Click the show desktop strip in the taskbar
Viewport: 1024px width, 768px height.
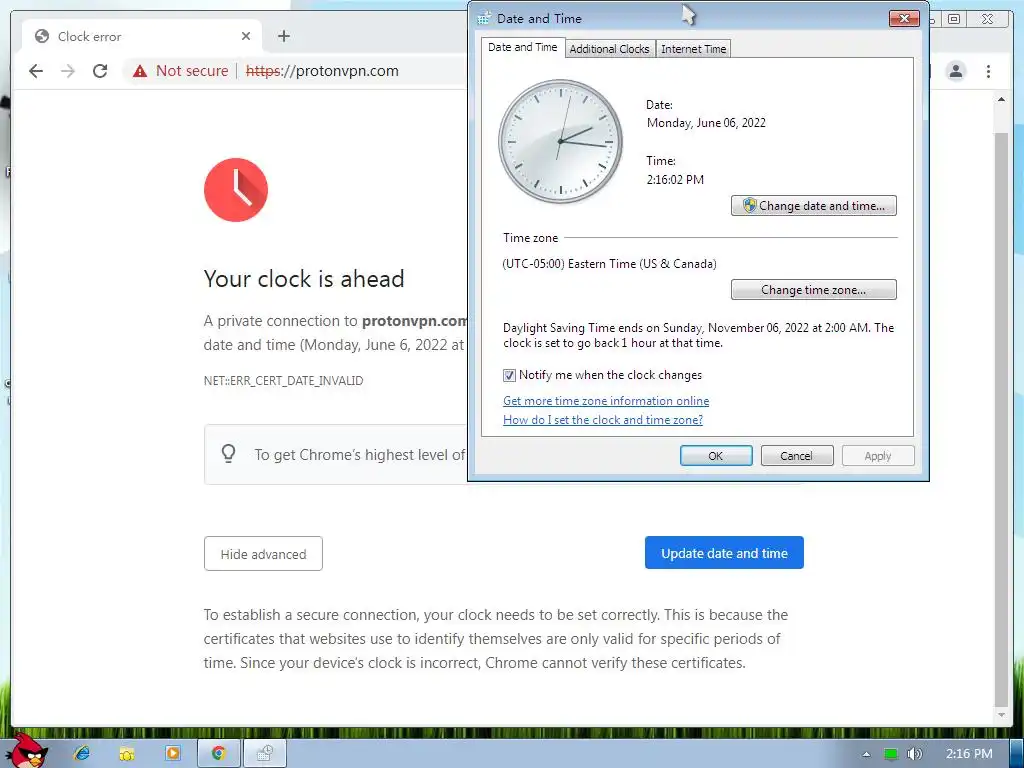coord(1016,754)
